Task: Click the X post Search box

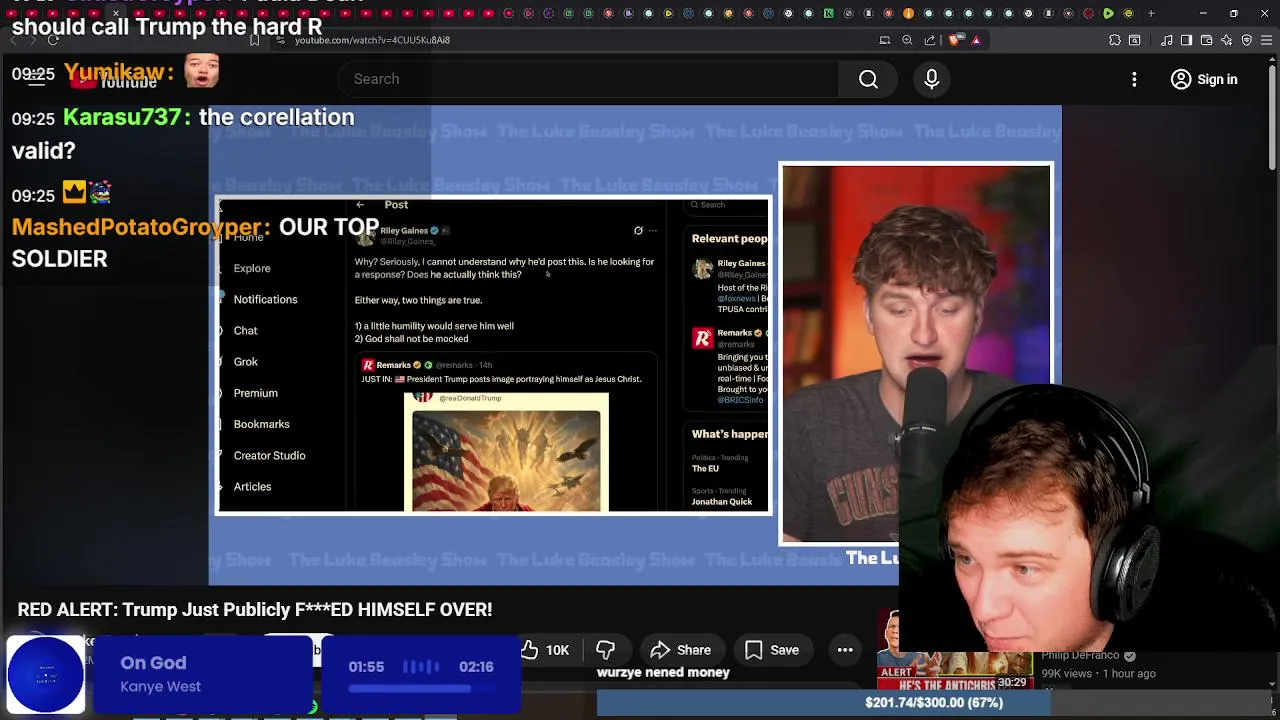Action: click(727, 205)
